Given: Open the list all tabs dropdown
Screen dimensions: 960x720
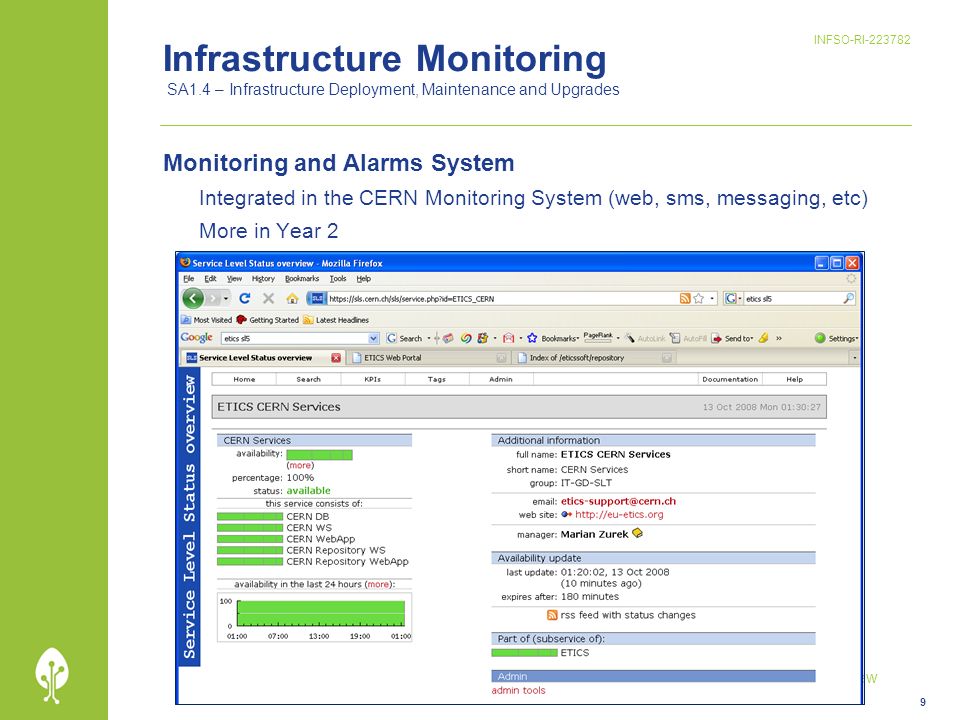Looking at the screenshot, I should 854,358.
